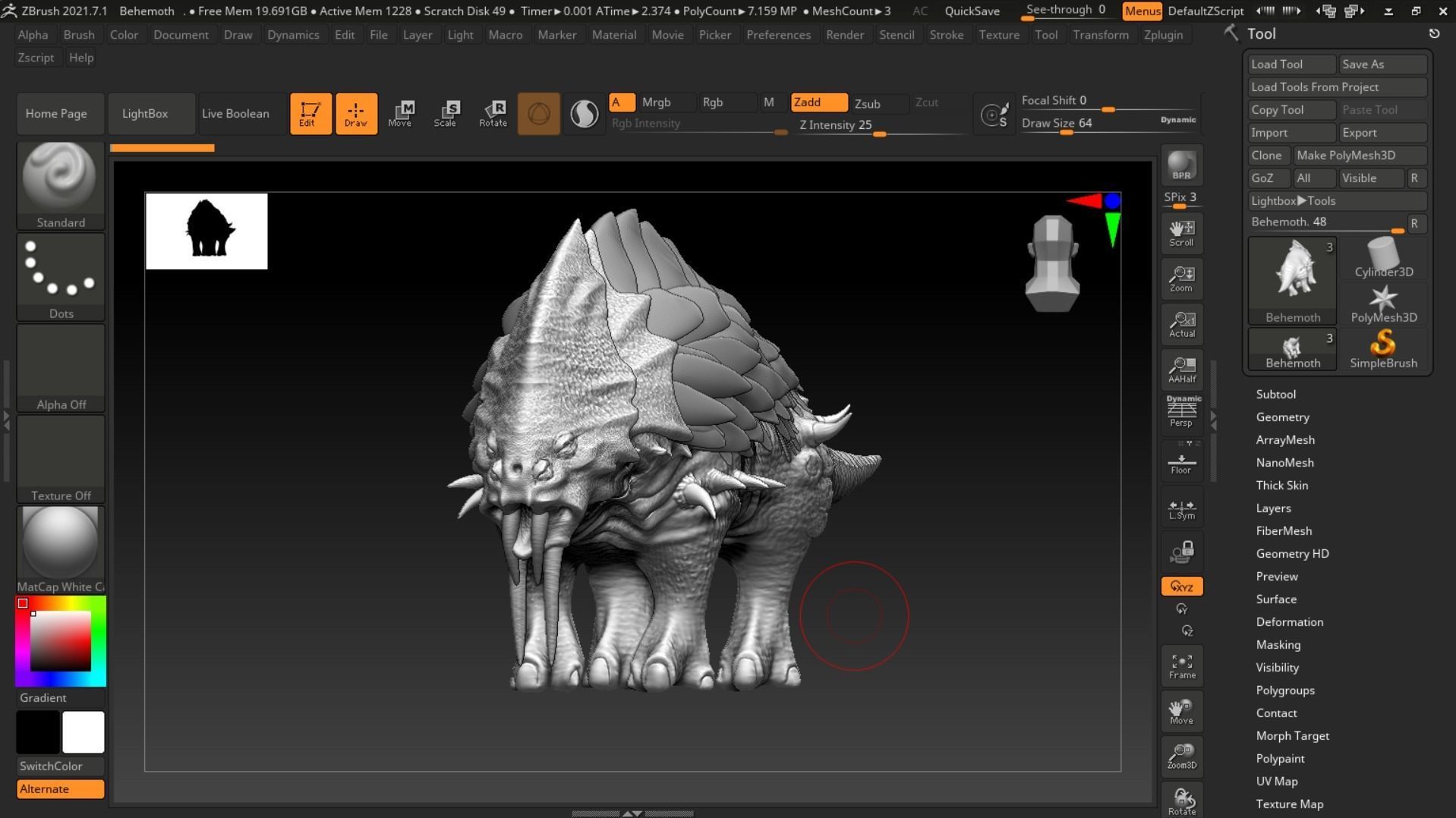
Task: Select the large Behemoth tool thumbnail
Action: coord(1292,281)
